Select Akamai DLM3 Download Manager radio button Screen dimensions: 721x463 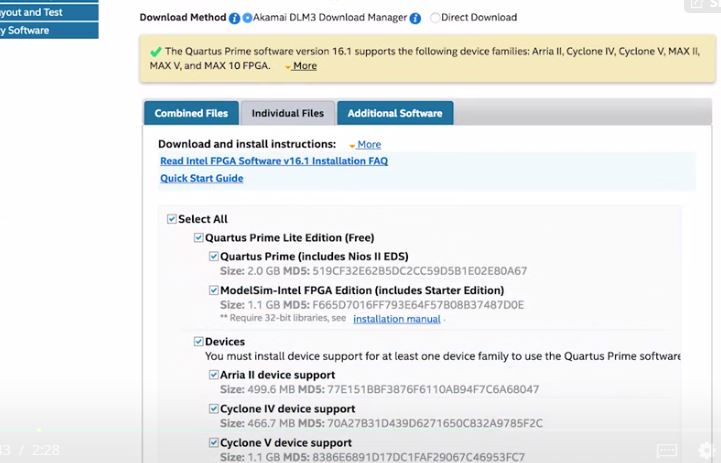click(247, 18)
